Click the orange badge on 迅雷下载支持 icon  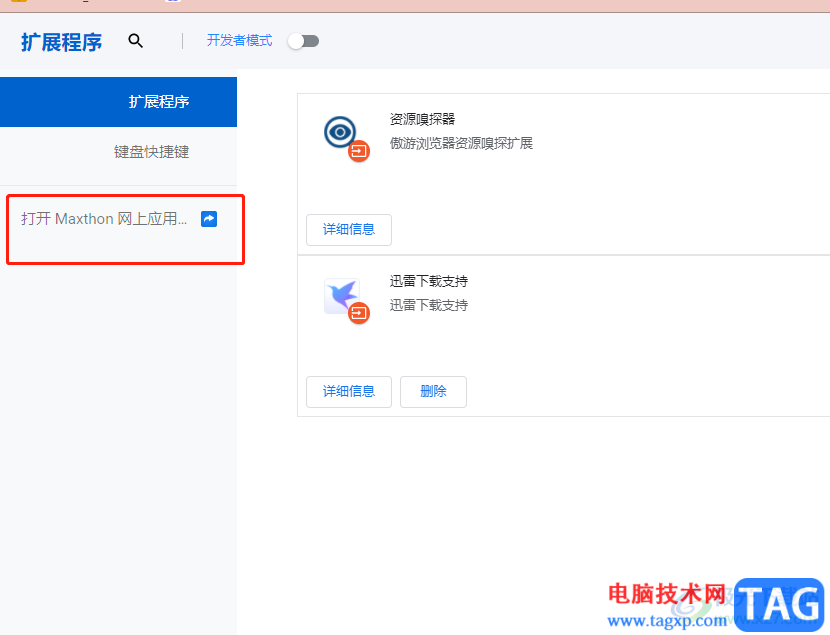click(359, 313)
